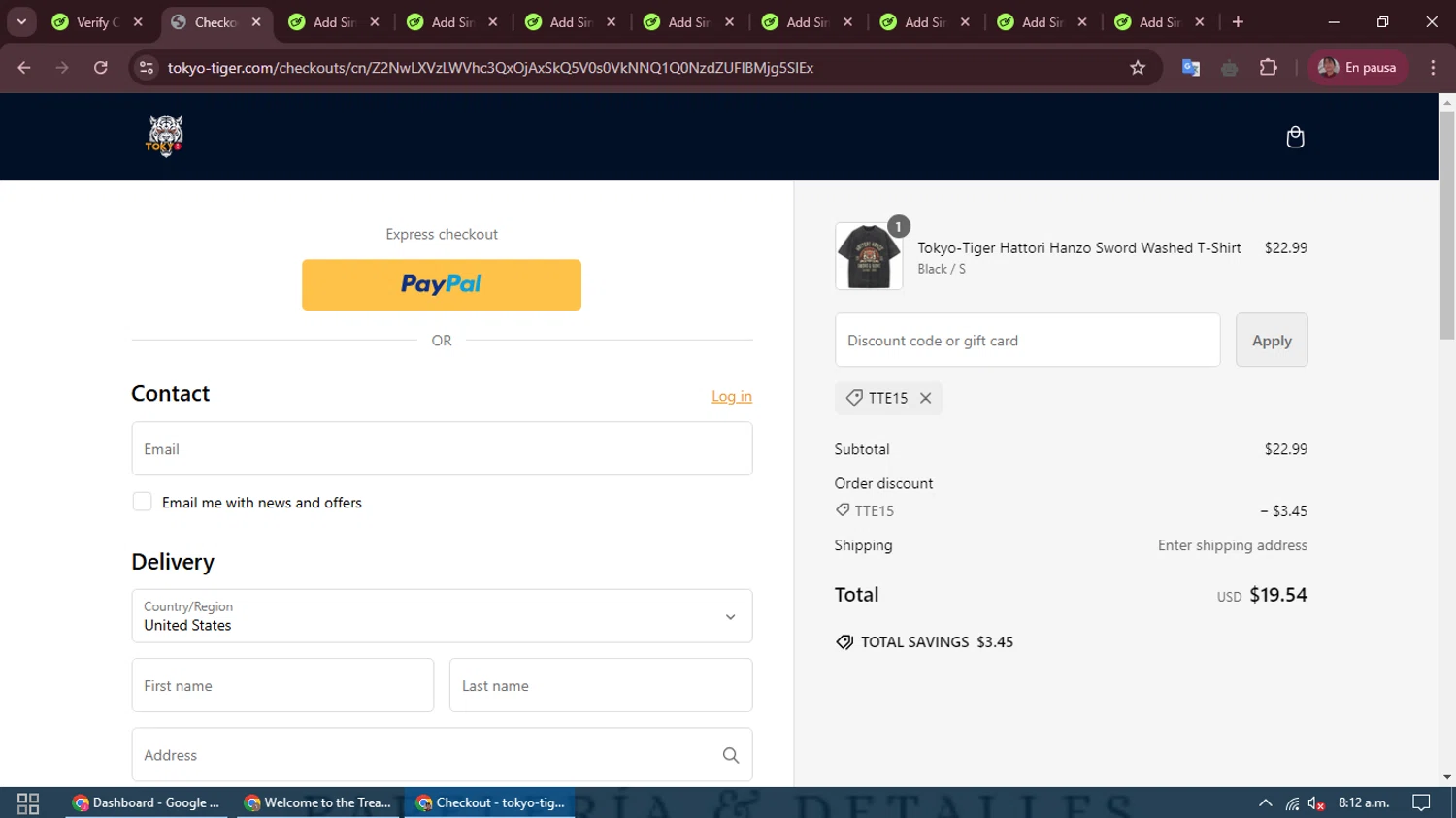
Task: Open Welcome to the Trea... taskbar window
Action: [x=318, y=802]
